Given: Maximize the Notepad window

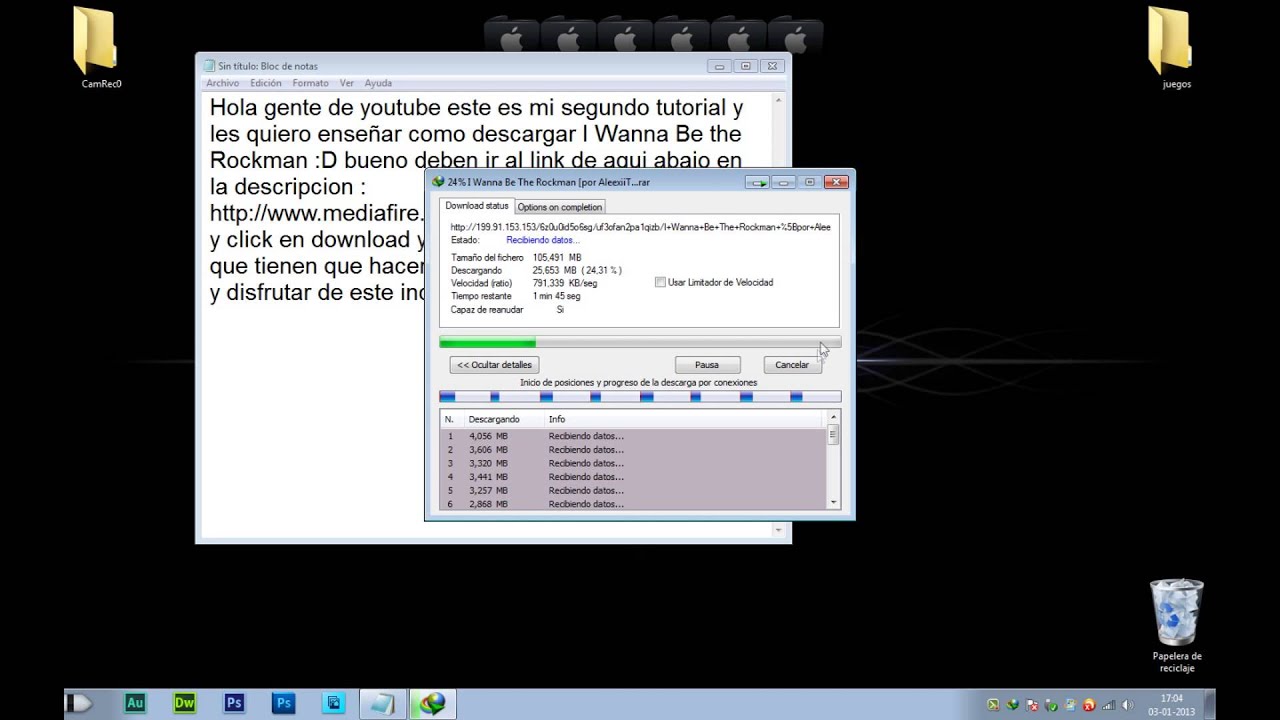Looking at the screenshot, I should click(x=746, y=66).
